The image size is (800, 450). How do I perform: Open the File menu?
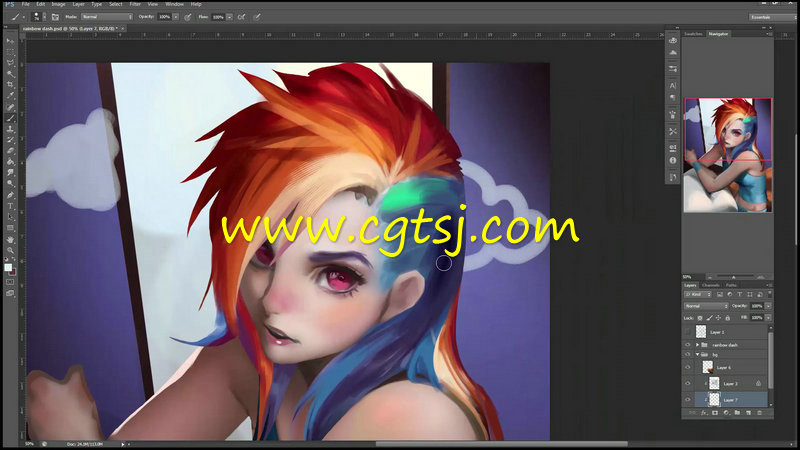point(26,4)
